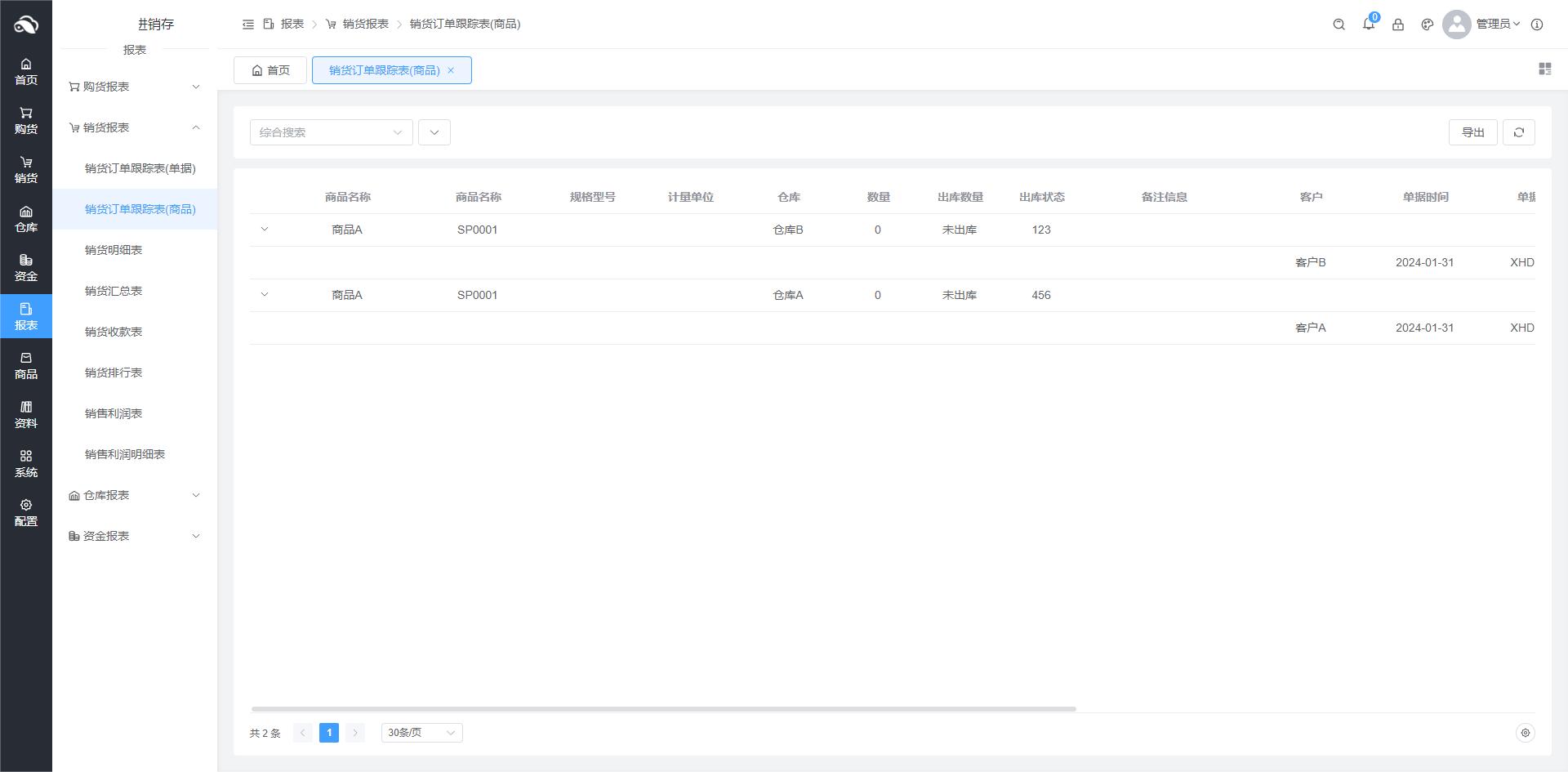The image size is (1568, 772).
Task: Collapse the 仓库A product row
Action: [x=265, y=295]
